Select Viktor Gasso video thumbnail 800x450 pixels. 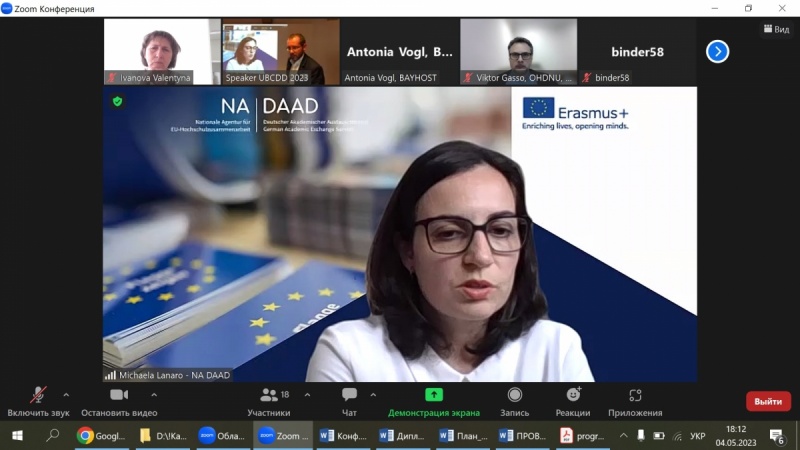pos(518,51)
